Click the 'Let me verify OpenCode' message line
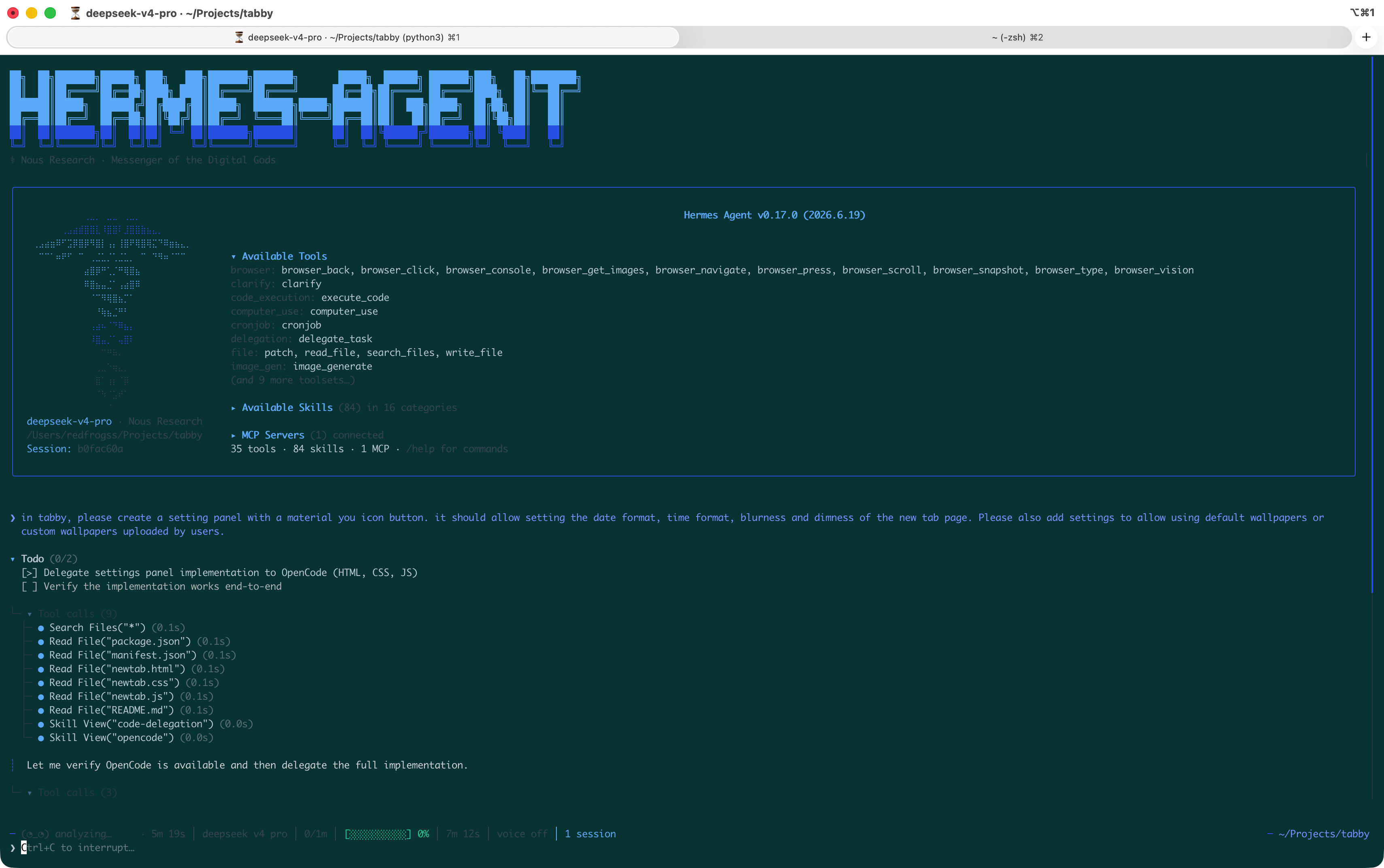Image resolution: width=1384 pixels, height=868 pixels. (x=247, y=765)
